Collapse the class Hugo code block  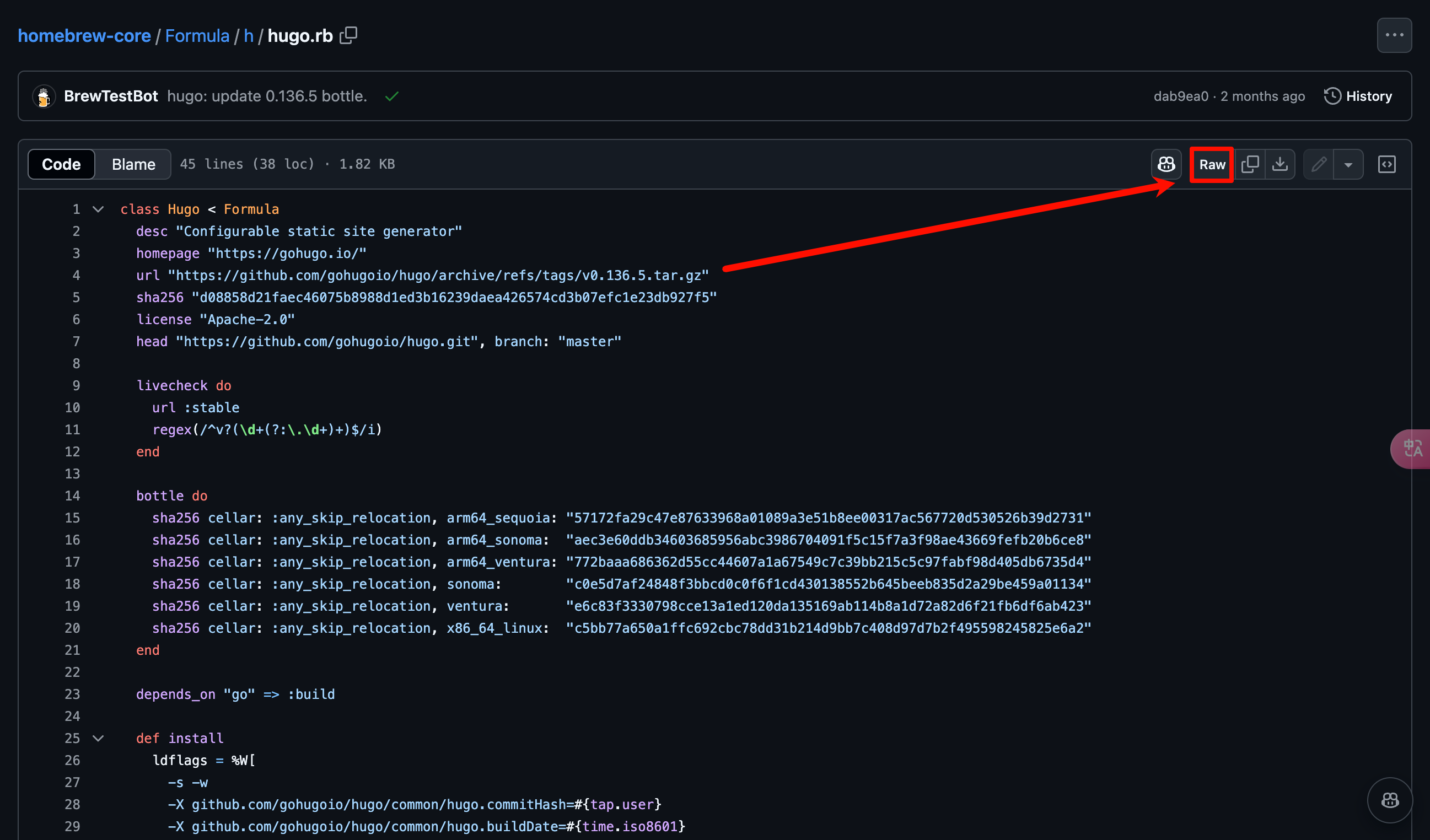click(98, 209)
